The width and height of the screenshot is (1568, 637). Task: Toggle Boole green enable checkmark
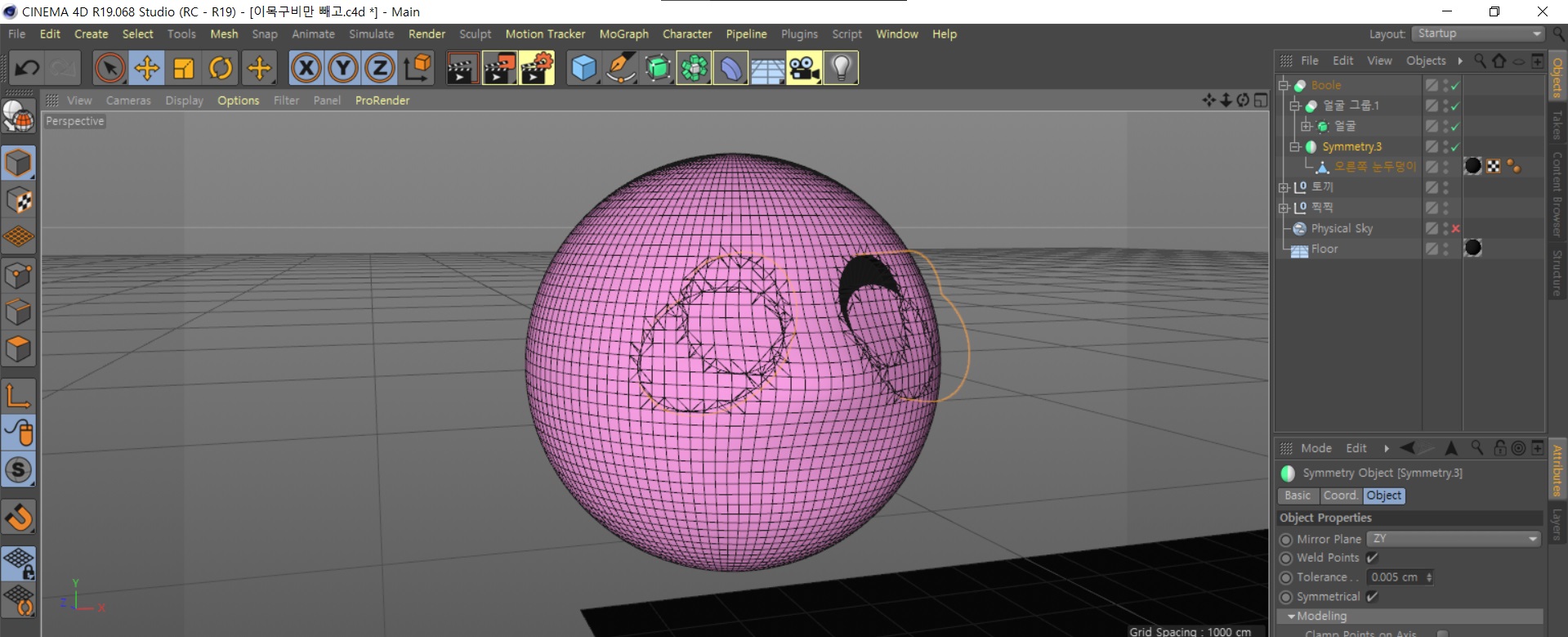tap(1455, 85)
